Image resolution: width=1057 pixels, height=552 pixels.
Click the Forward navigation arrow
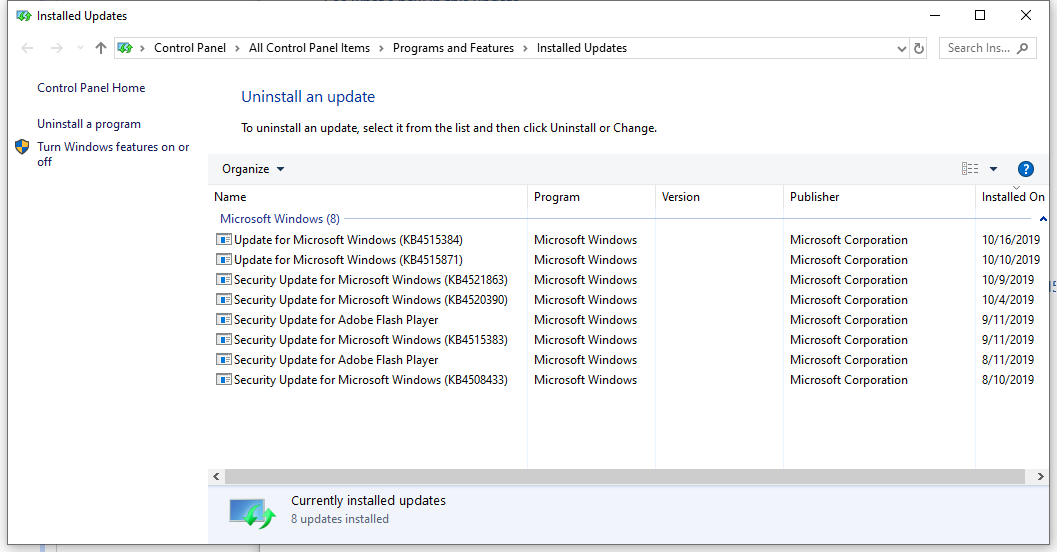(x=57, y=48)
